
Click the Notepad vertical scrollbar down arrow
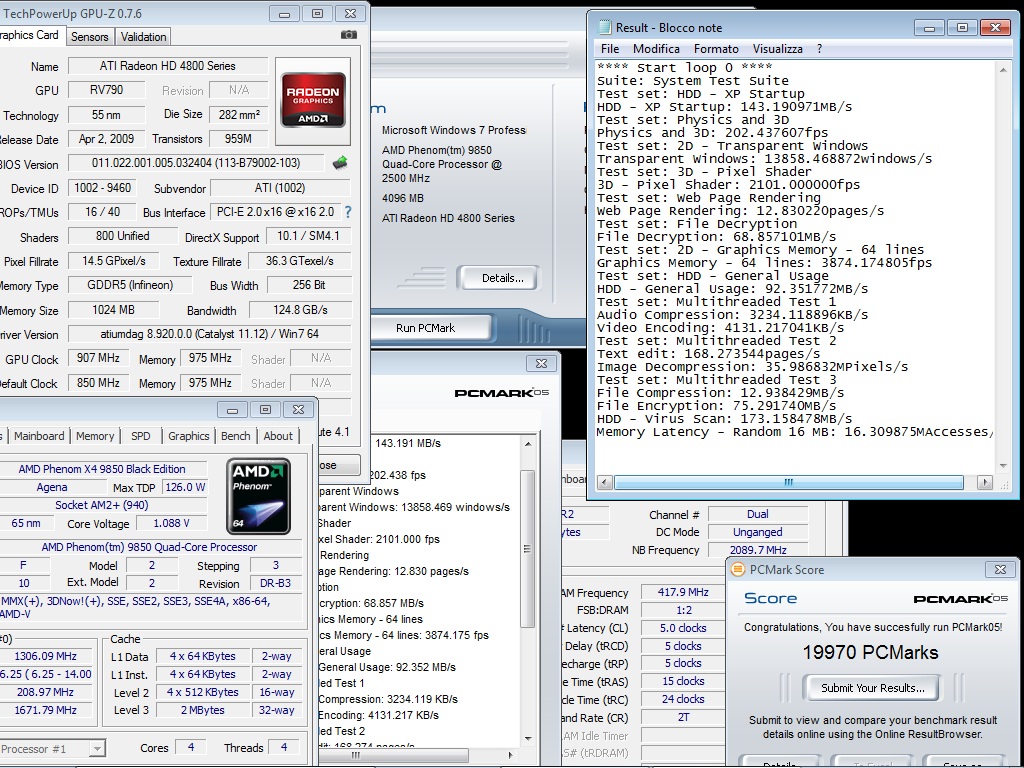(x=1003, y=466)
